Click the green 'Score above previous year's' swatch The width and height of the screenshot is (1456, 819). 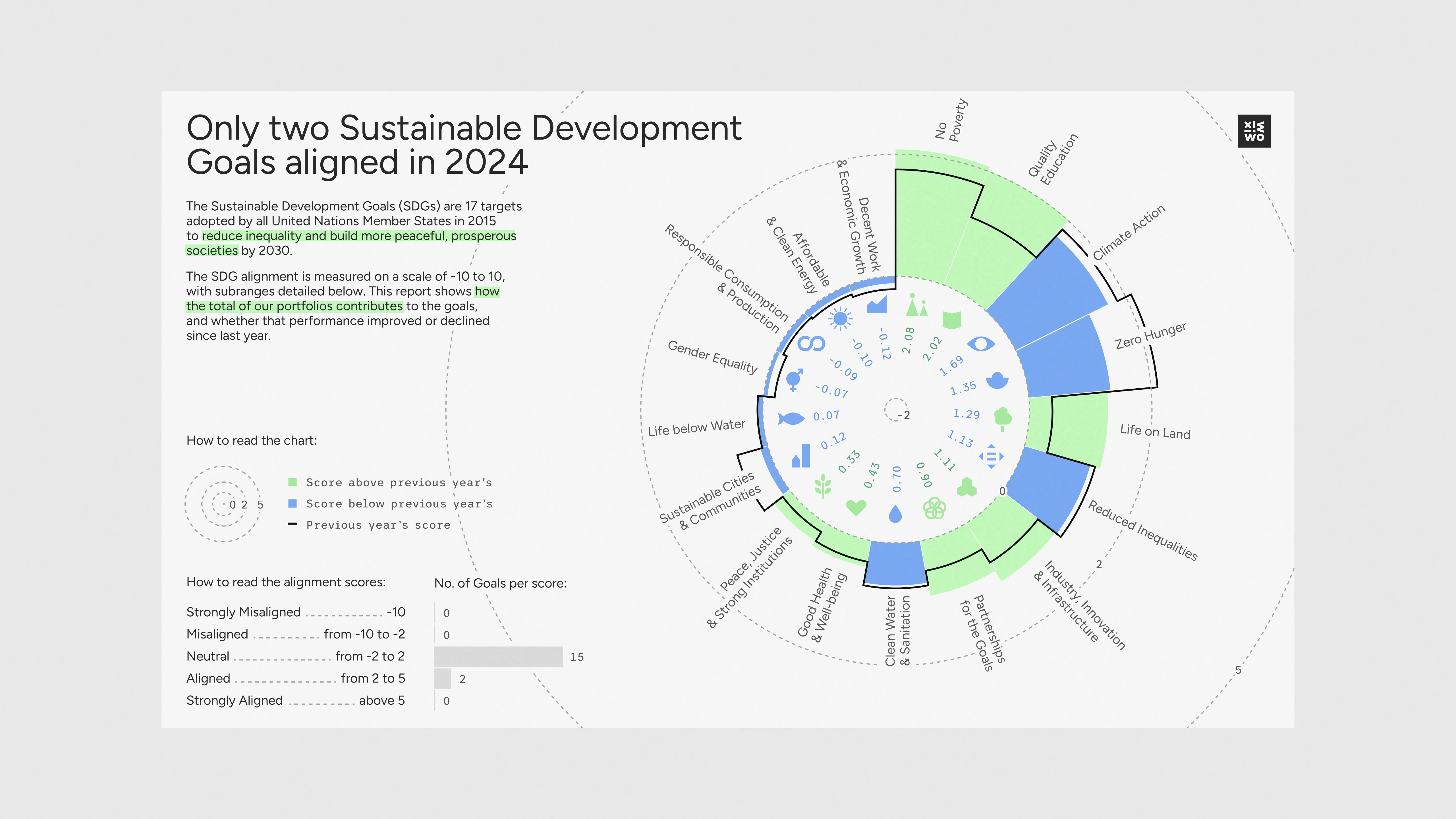[x=292, y=482]
